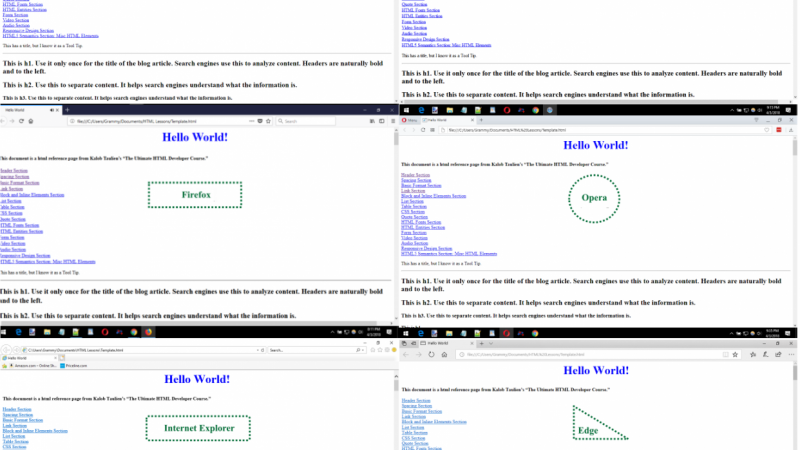Open the Firefox Library icon
The image size is (800, 450).
click(x=372, y=121)
